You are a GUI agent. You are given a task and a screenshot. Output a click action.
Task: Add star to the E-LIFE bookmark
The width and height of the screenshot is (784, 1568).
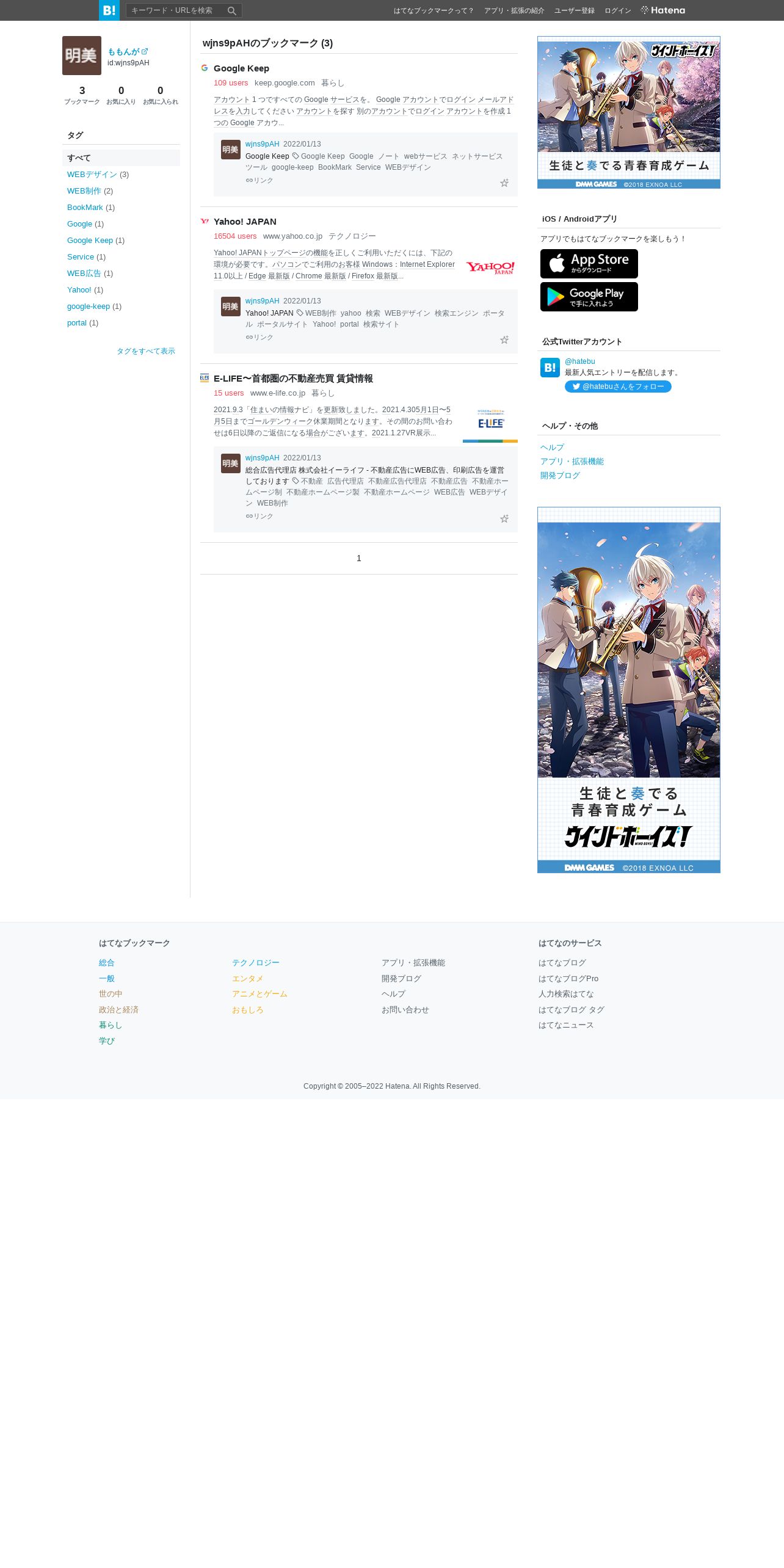coord(504,518)
